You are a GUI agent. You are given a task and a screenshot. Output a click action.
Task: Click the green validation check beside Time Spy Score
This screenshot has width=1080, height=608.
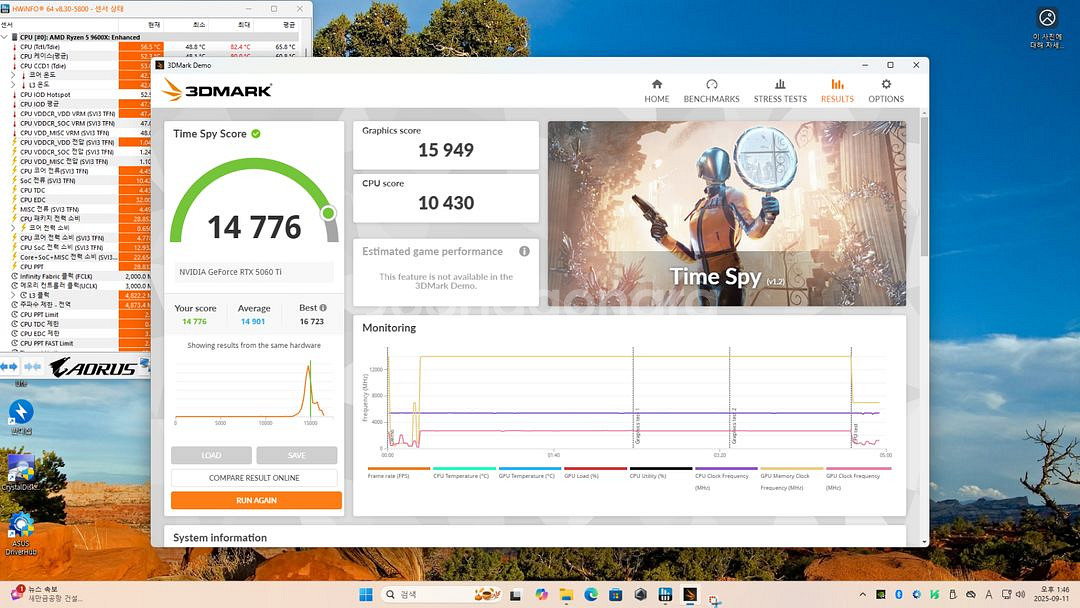click(256, 134)
